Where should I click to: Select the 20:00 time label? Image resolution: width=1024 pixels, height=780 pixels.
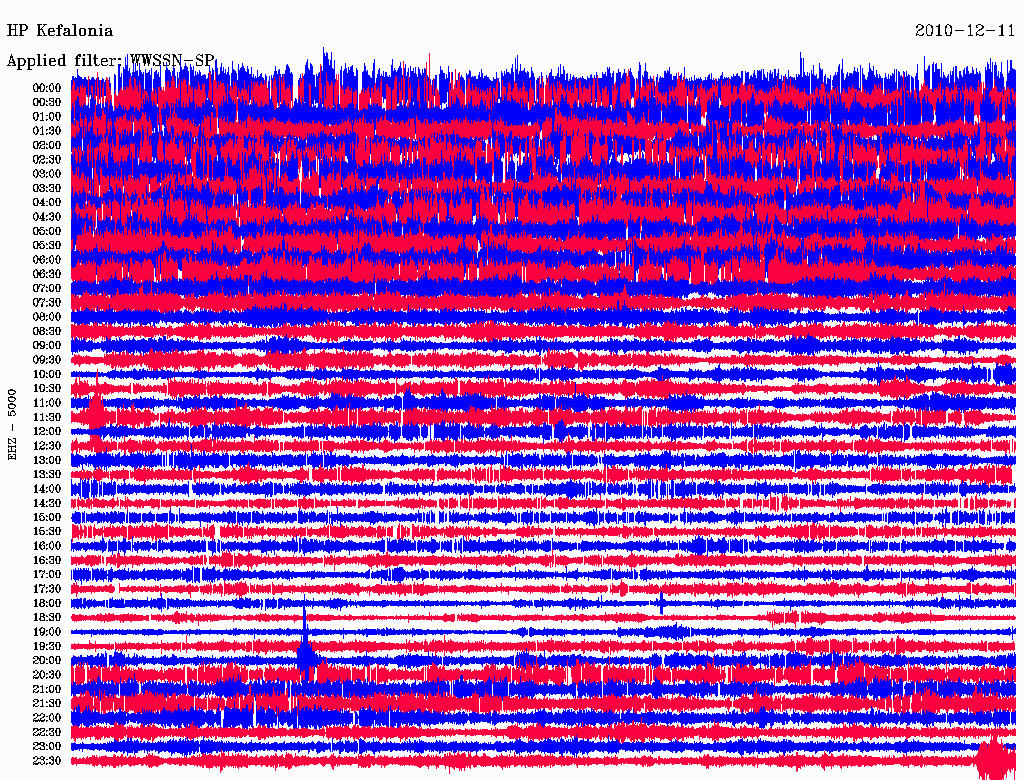47,661
